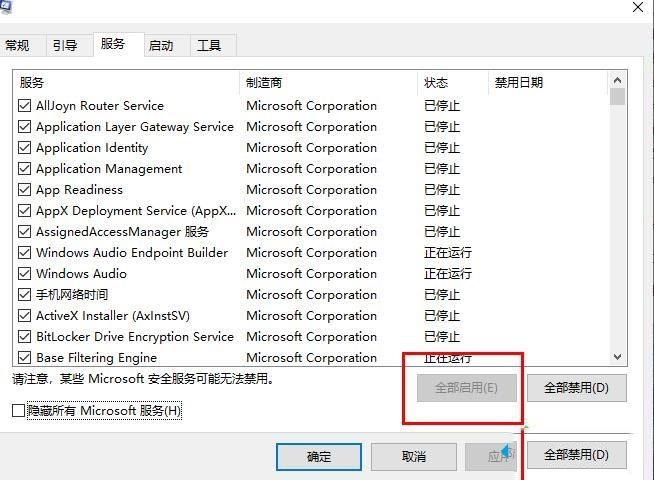The height and width of the screenshot is (480, 654).
Task: Open the 引导 tab
Action: (65, 45)
